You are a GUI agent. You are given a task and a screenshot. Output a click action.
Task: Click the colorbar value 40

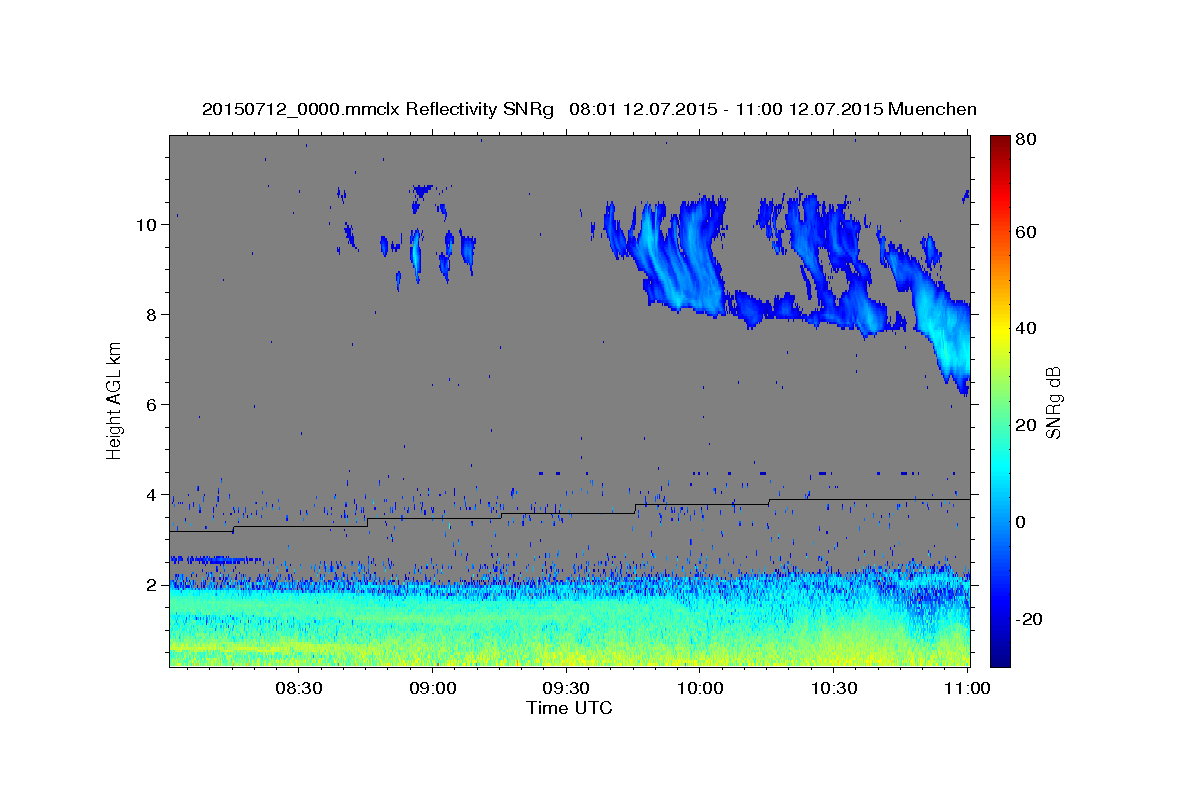click(1027, 328)
